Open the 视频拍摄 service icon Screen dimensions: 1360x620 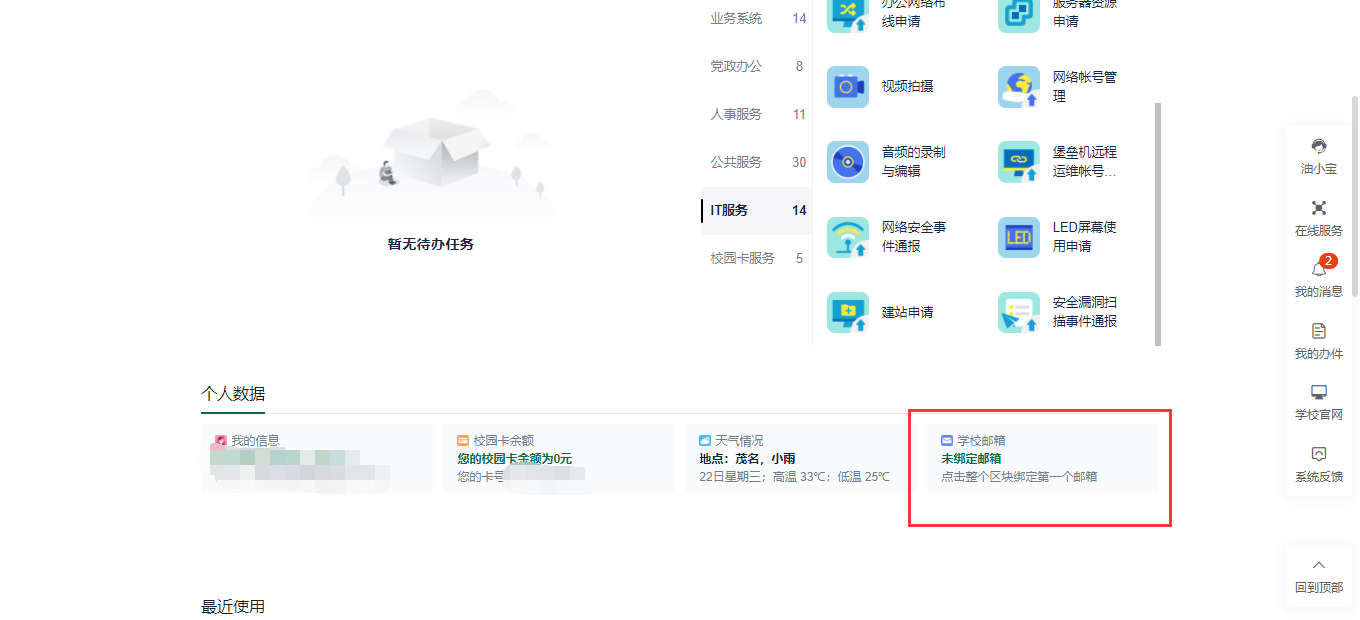click(848, 87)
